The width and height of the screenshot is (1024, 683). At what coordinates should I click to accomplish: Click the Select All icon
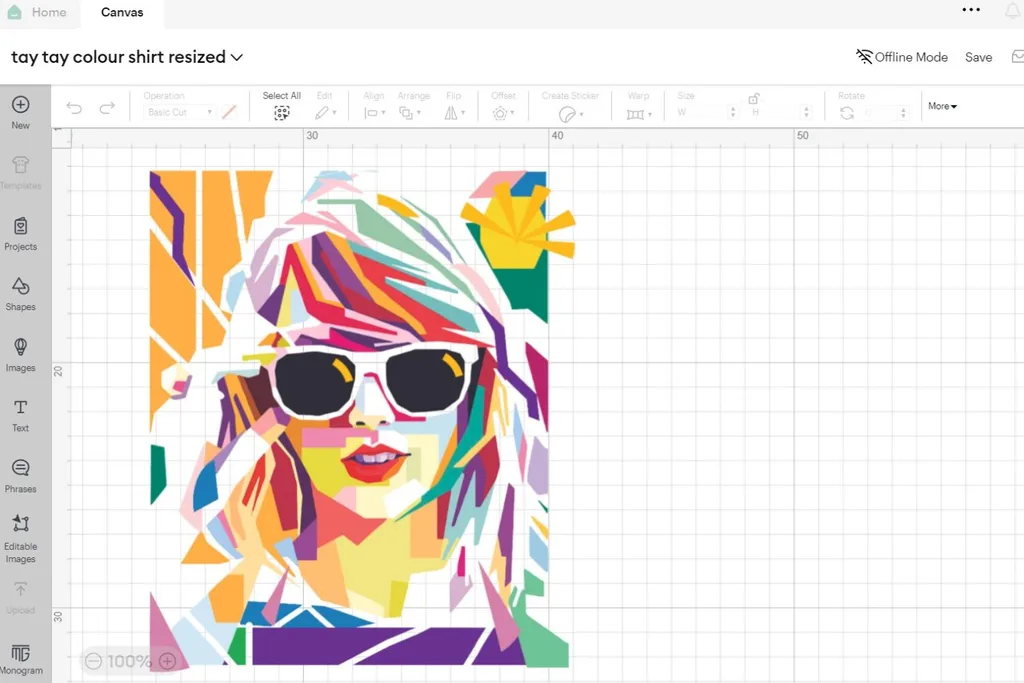(281, 113)
